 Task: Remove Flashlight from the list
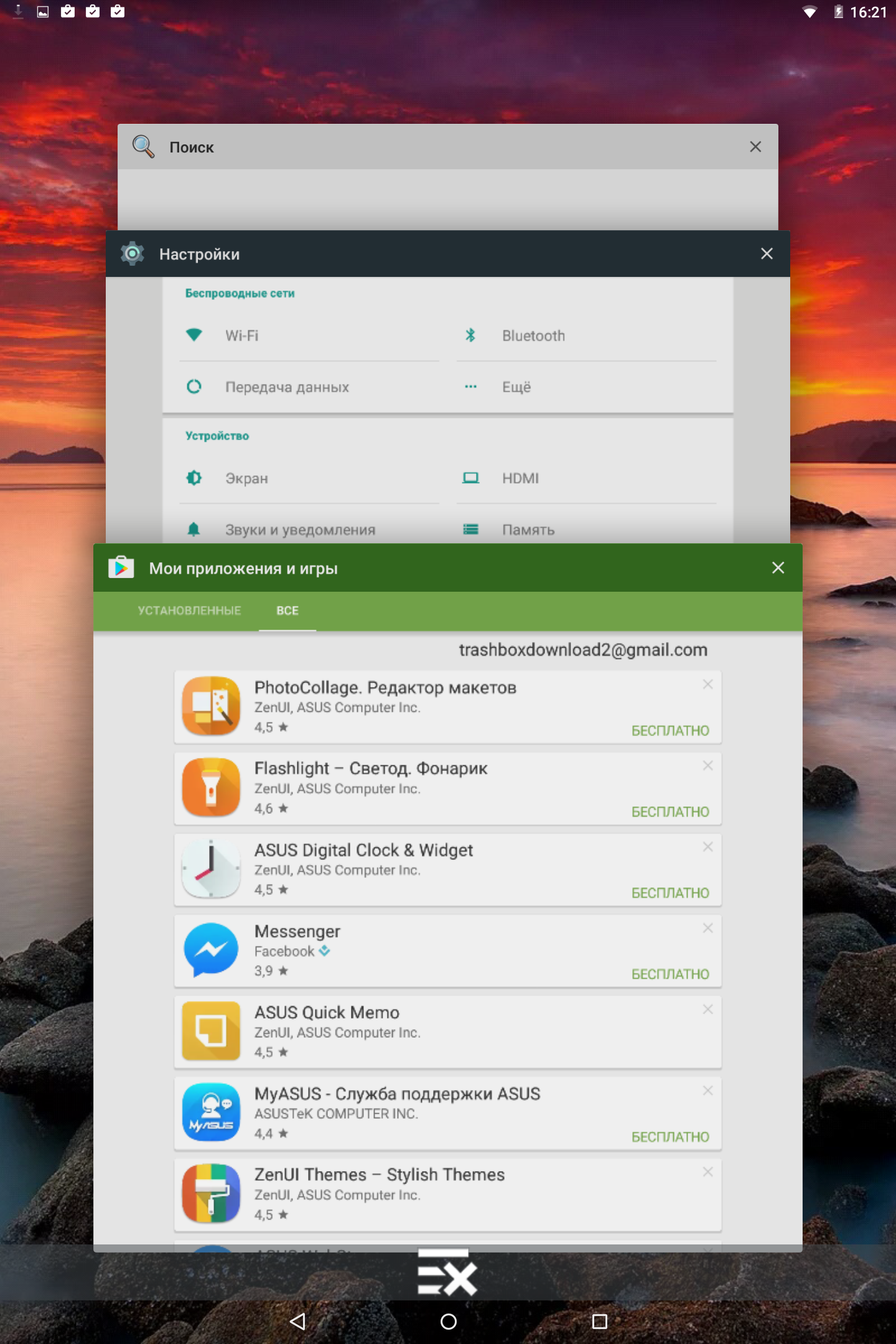click(x=707, y=766)
